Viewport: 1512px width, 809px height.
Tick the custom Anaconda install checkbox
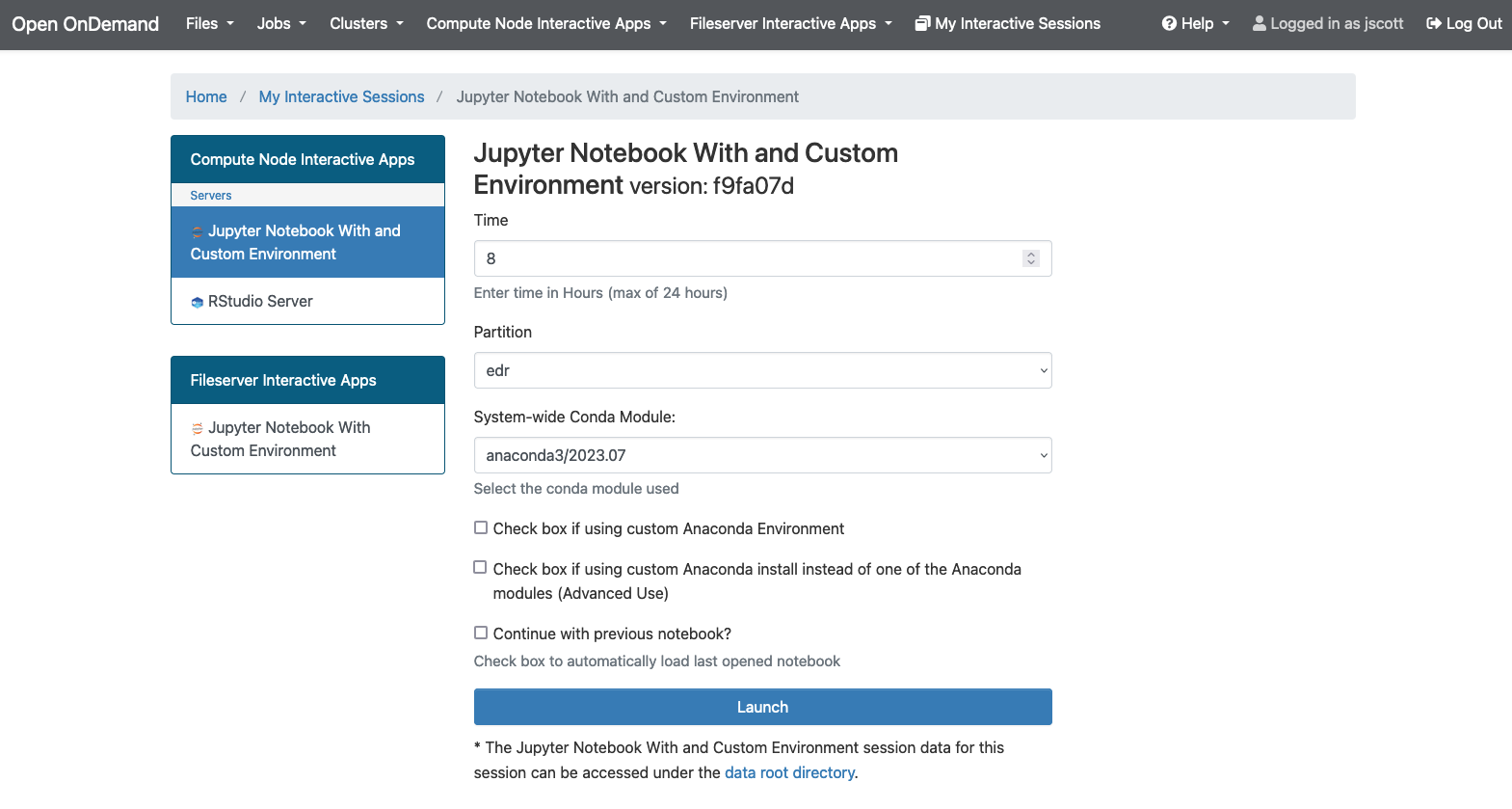point(480,567)
